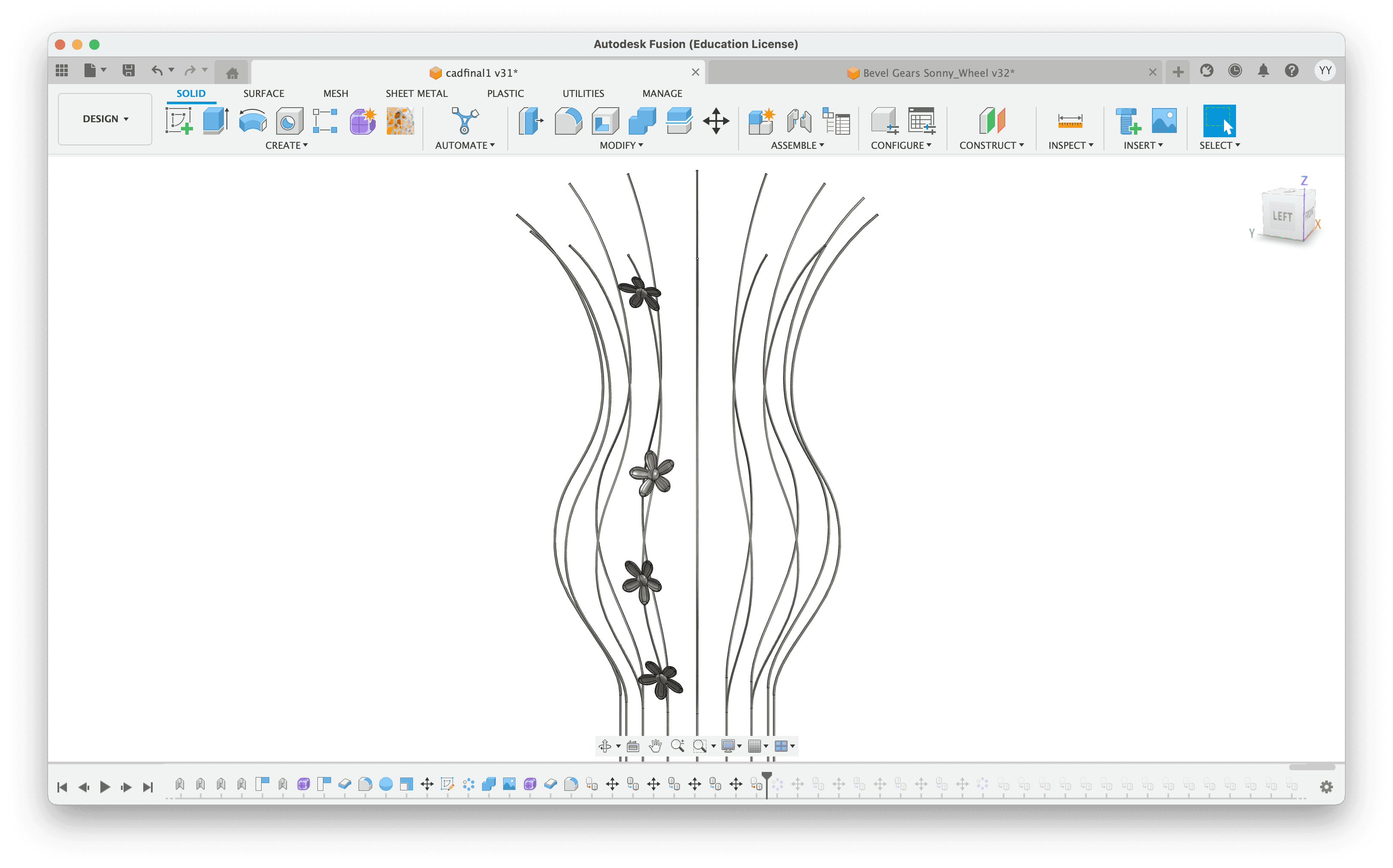Viewport: 1393px width, 868px height.
Task: Click the Measure tool icon
Action: [1070, 121]
